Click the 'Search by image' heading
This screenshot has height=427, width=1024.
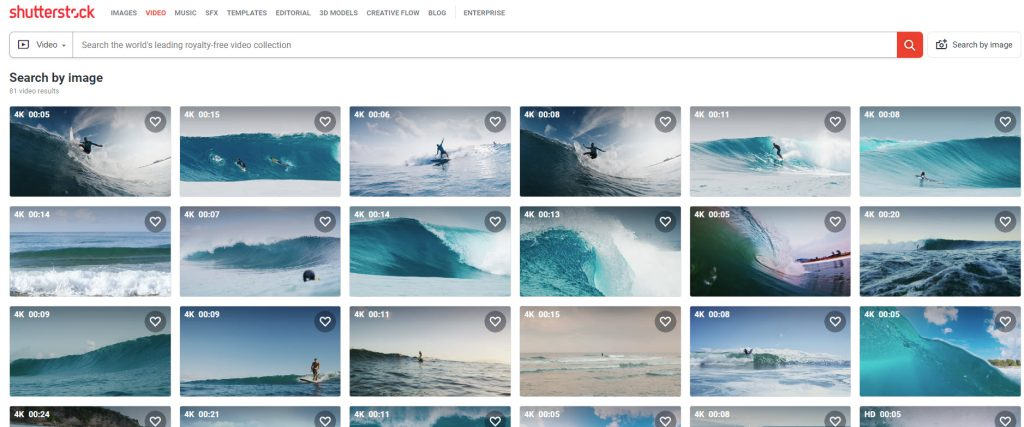(x=56, y=78)
